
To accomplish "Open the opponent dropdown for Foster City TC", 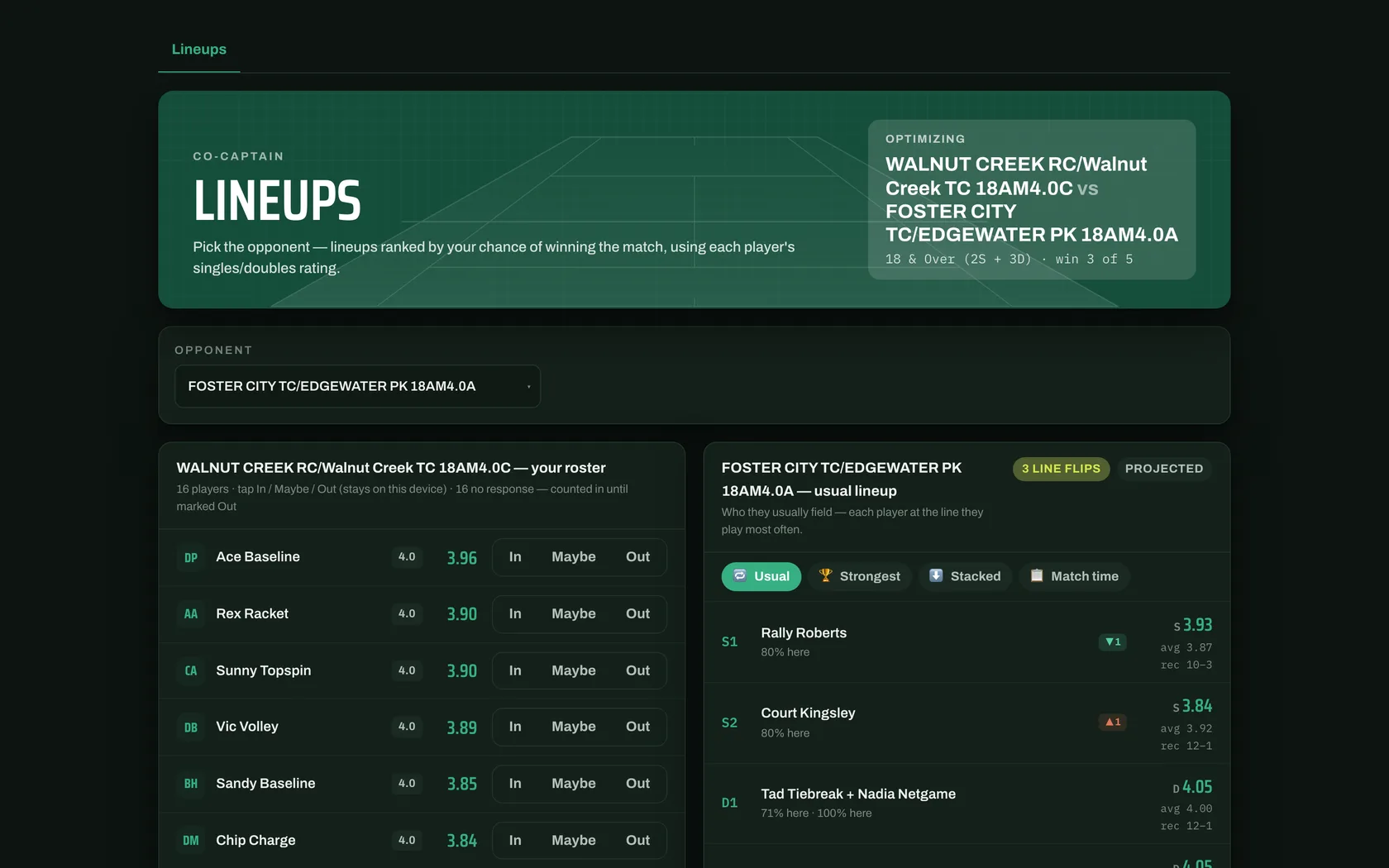I will 357,386.
